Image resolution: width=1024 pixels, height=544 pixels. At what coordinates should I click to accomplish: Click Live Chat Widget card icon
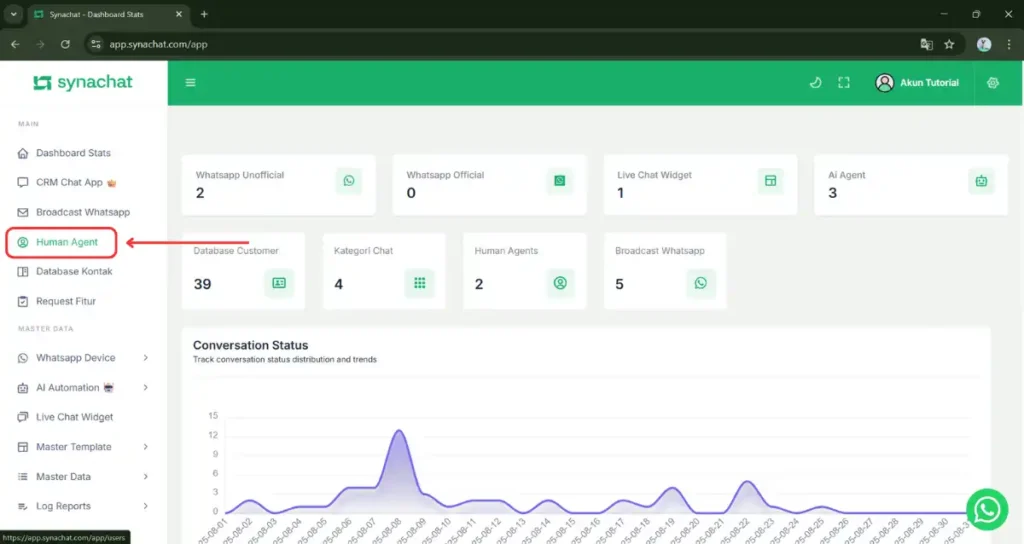771,180
